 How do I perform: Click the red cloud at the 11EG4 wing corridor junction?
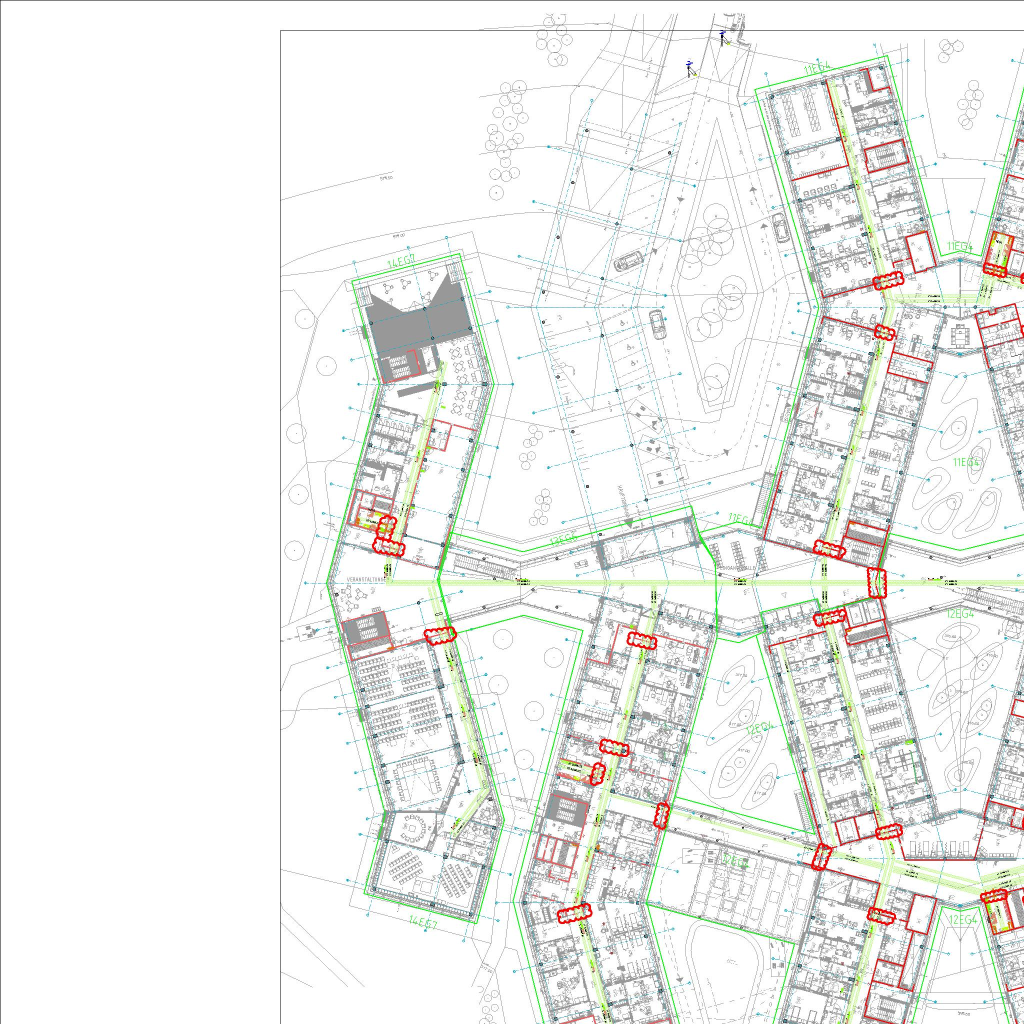coord(887,281)
